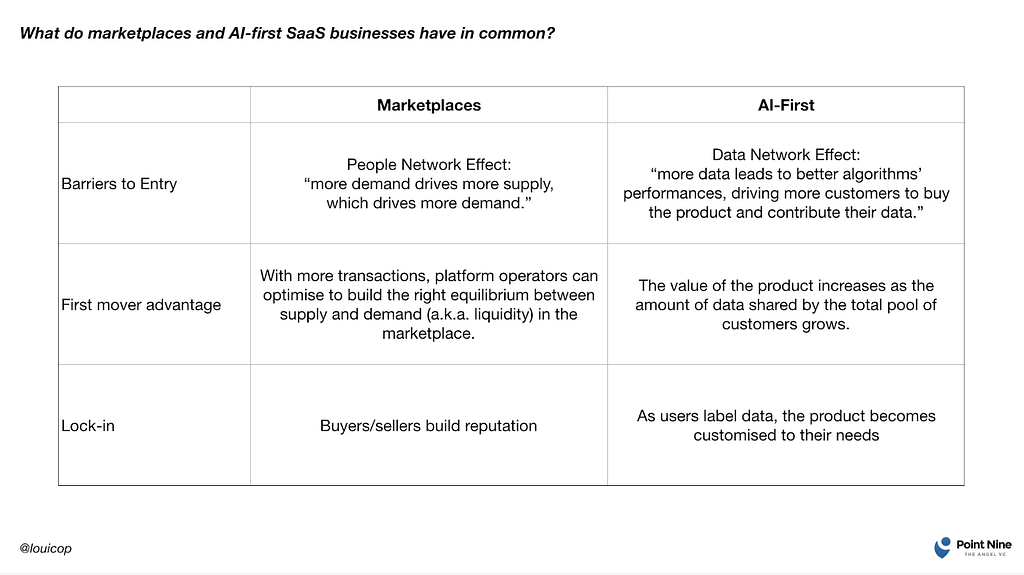Screen dimensions: 1024x575
Task: Click the text 'customised to their needs'
Action: (786, 435)
